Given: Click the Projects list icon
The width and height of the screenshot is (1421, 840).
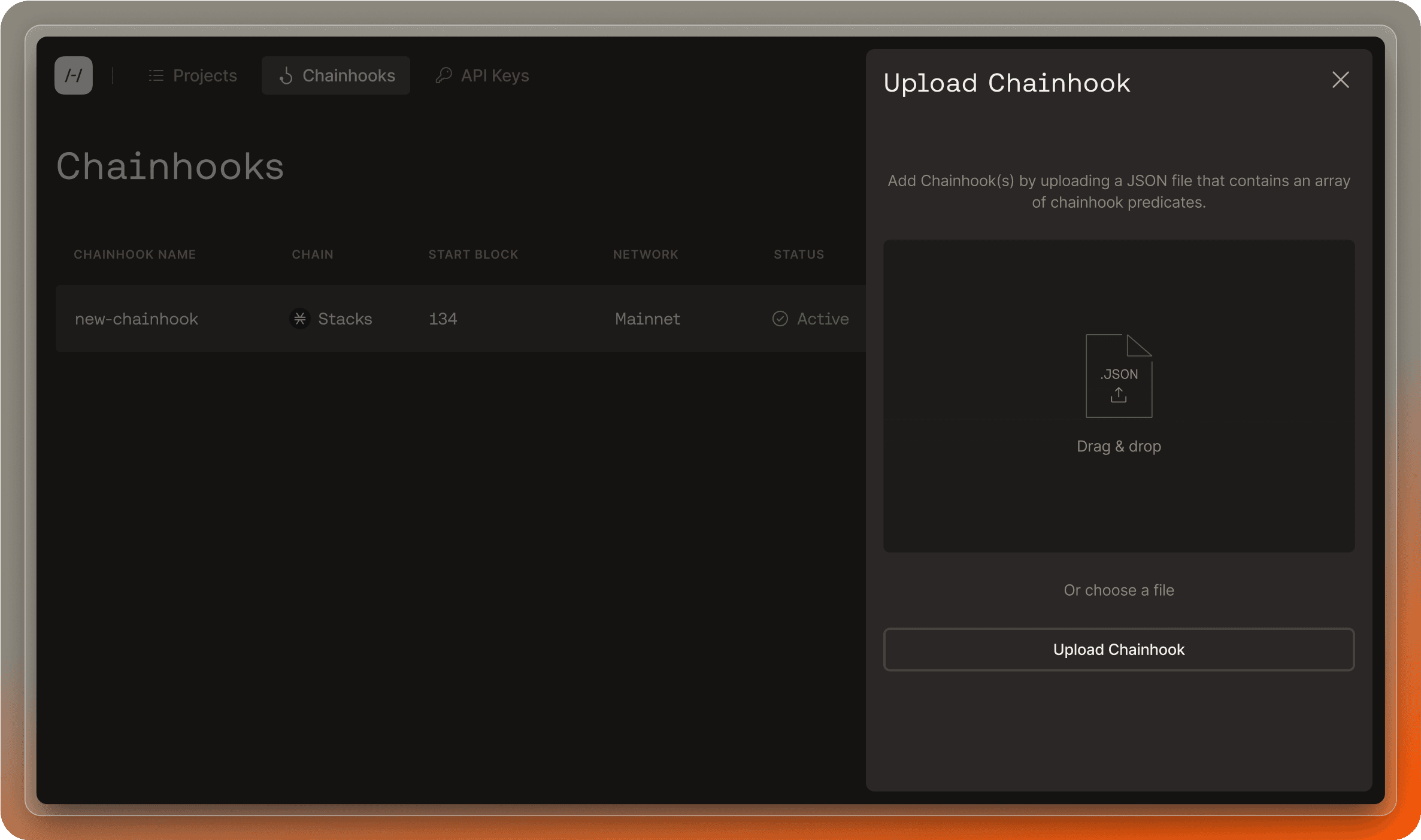Looking at the screenshot, I should click(156, 75).
